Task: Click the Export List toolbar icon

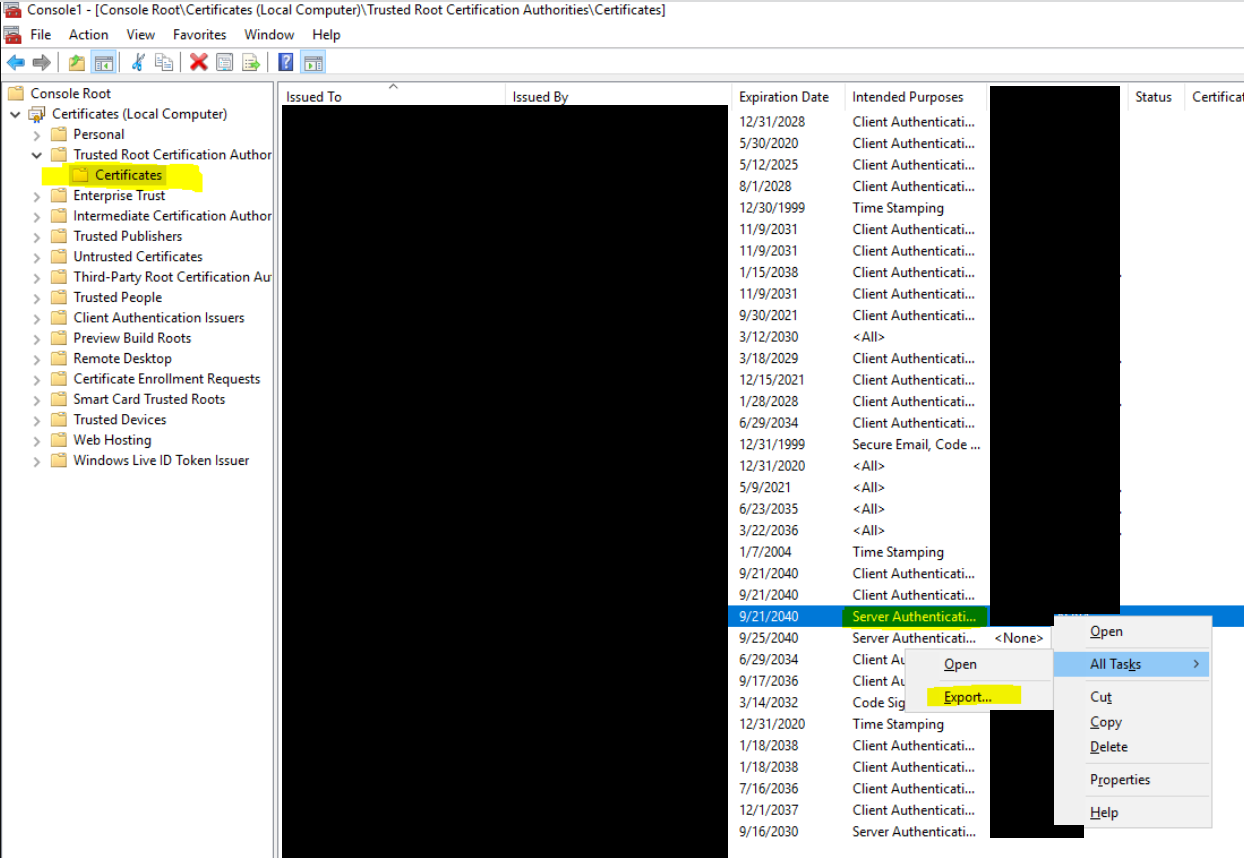Action: click(x=252, y=63)
